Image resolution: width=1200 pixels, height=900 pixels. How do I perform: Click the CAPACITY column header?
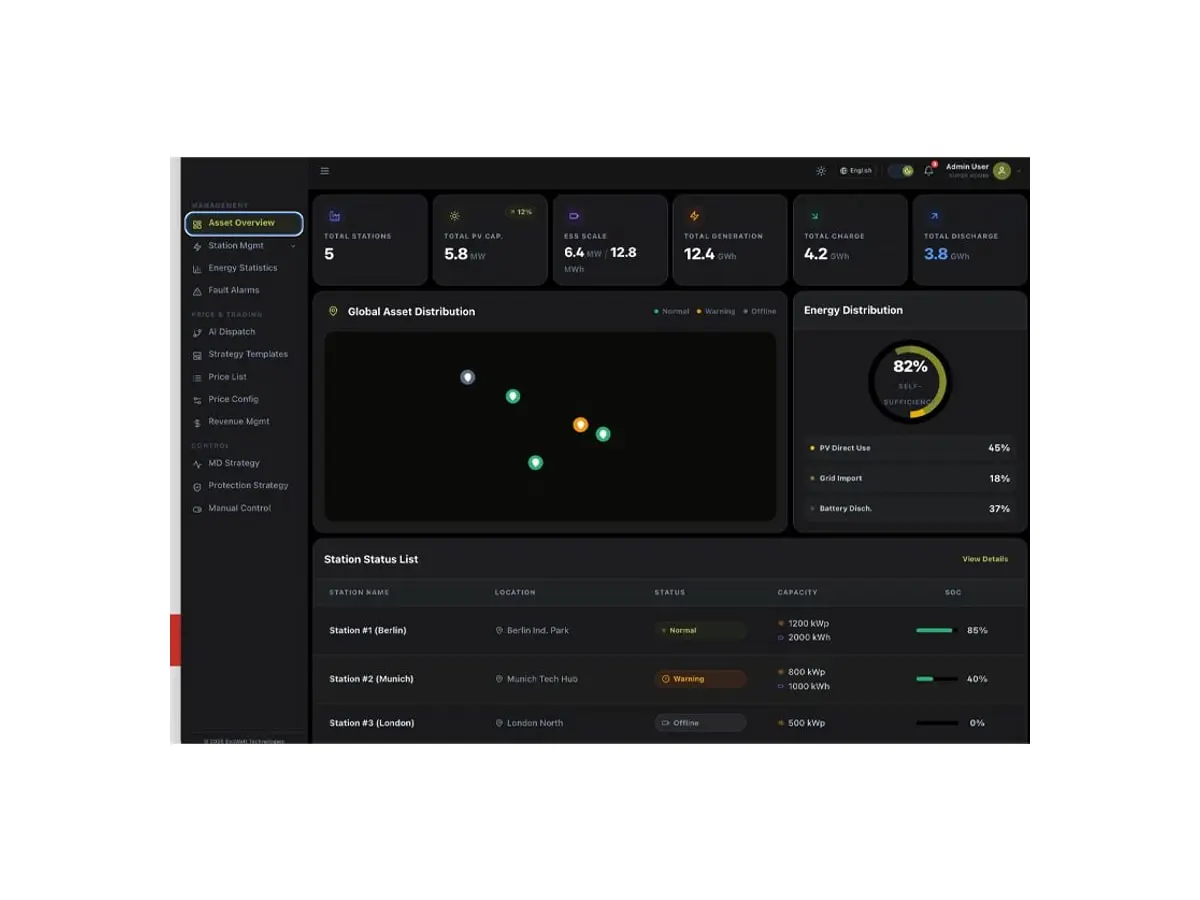(797, 593)
